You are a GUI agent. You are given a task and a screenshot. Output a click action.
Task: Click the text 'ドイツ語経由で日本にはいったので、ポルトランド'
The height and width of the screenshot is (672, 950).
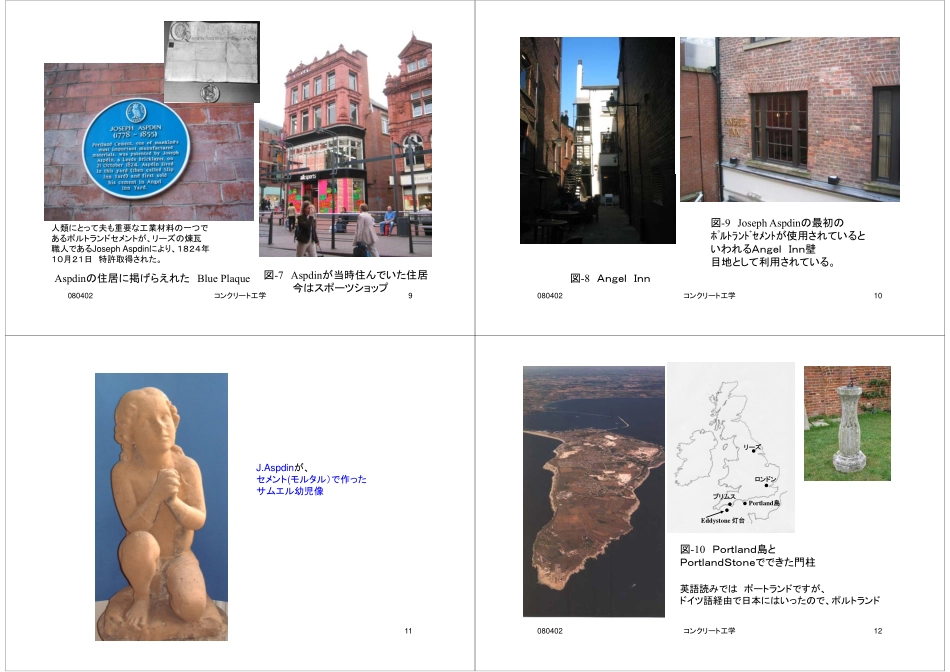click(779, 600)
